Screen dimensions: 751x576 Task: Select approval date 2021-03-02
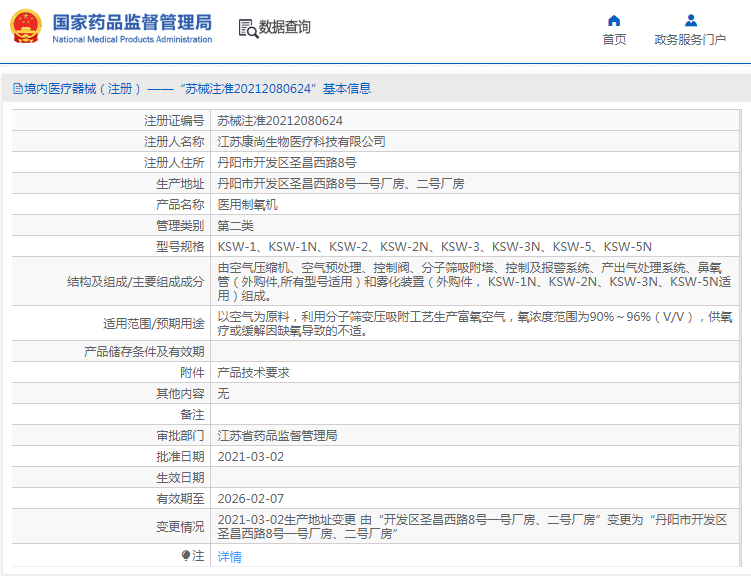250,457
